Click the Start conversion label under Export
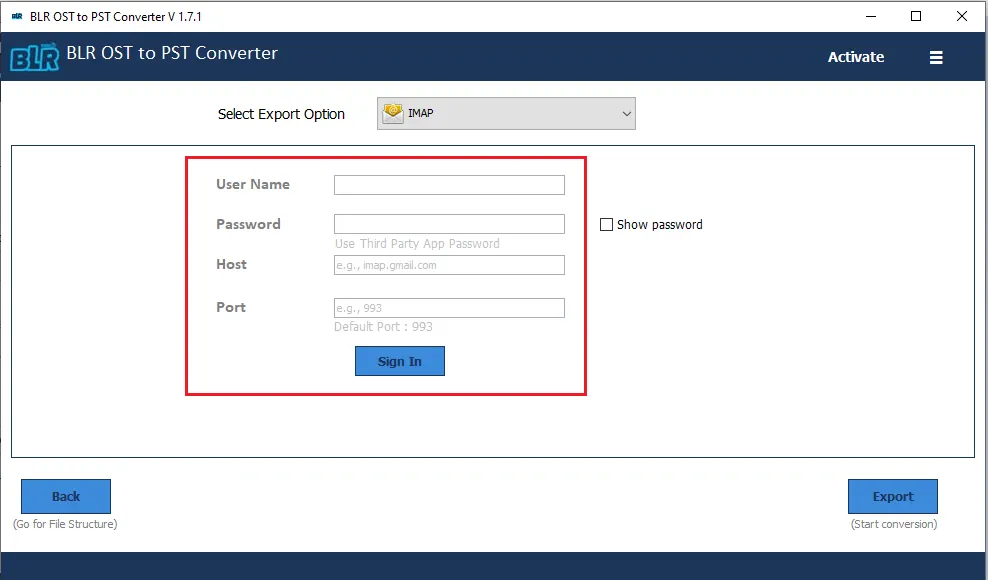988x580 pixels. 892,523
